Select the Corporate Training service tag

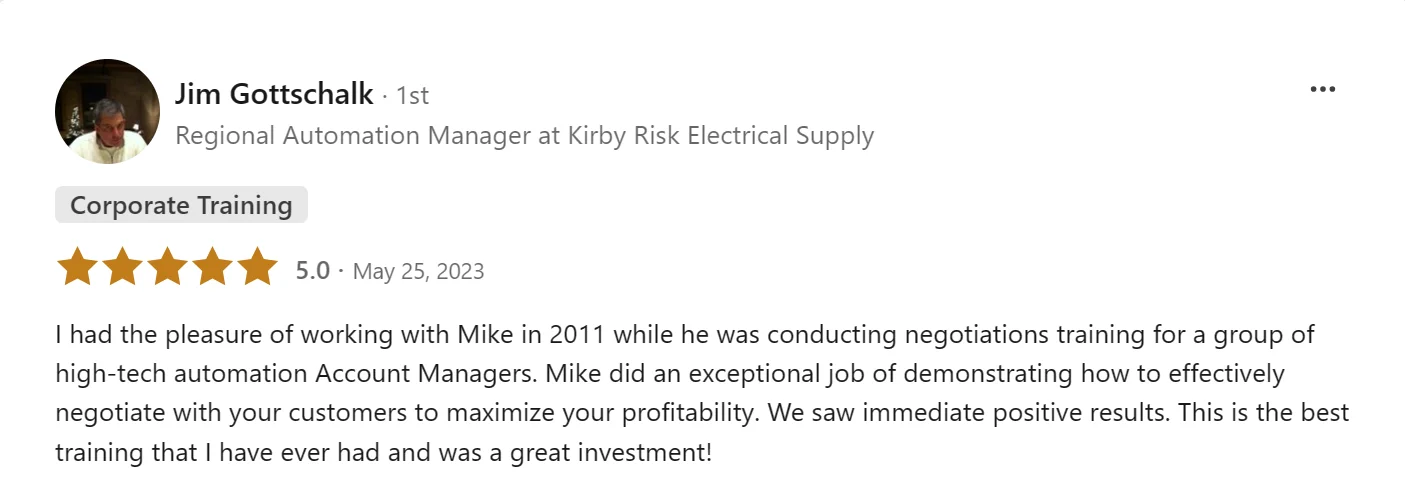181,205
